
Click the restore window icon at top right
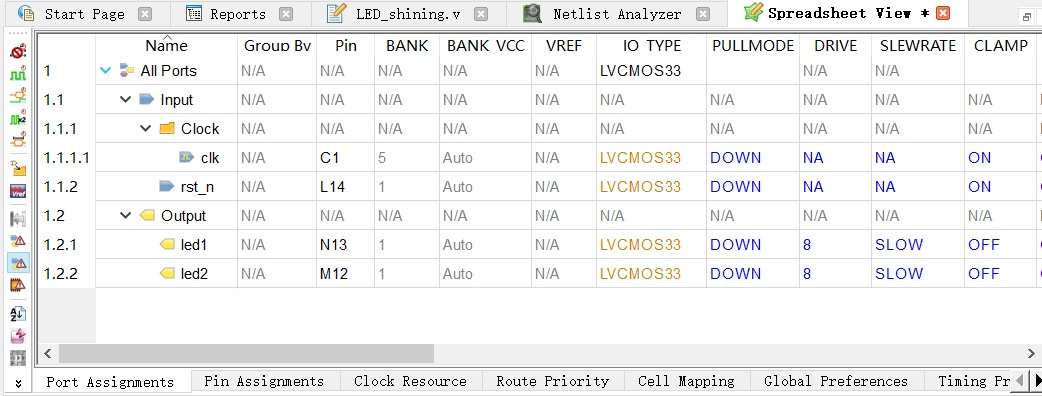pyautogui.click(x=1026, y=17)
